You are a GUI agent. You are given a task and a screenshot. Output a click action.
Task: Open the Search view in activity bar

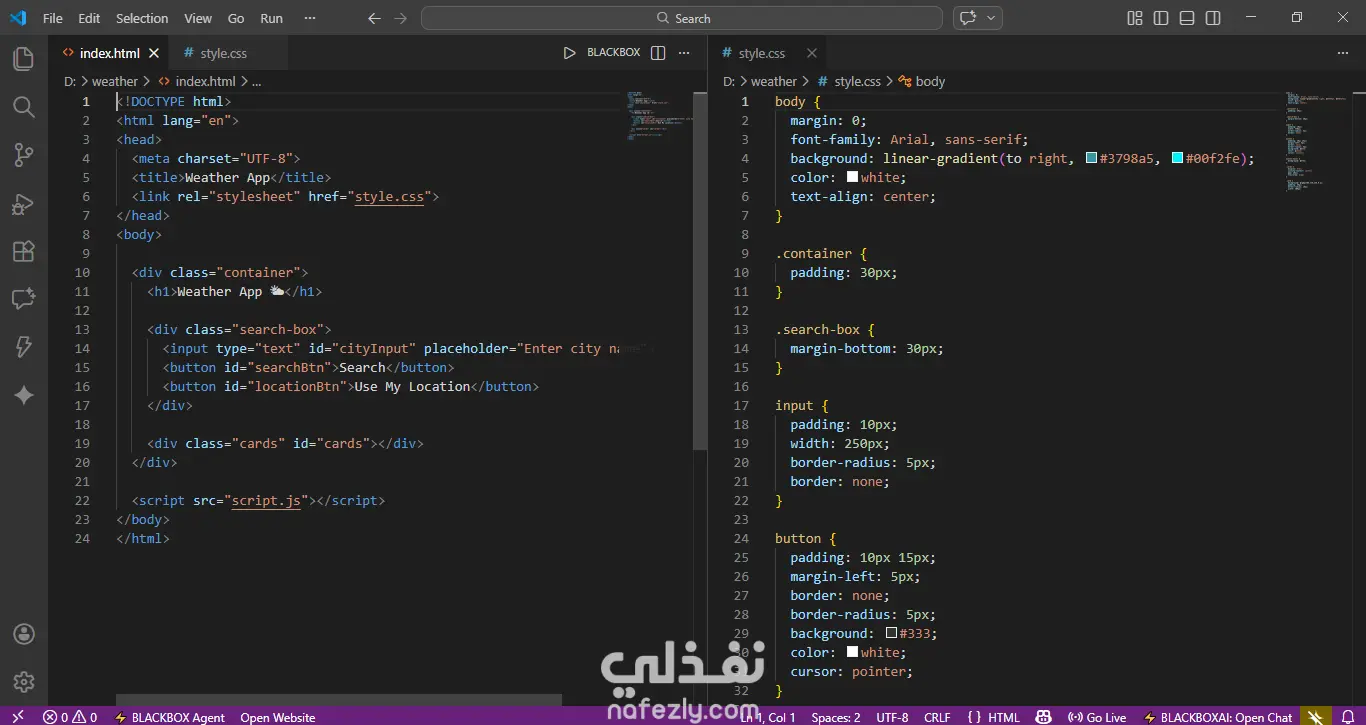tap(23, 107)
